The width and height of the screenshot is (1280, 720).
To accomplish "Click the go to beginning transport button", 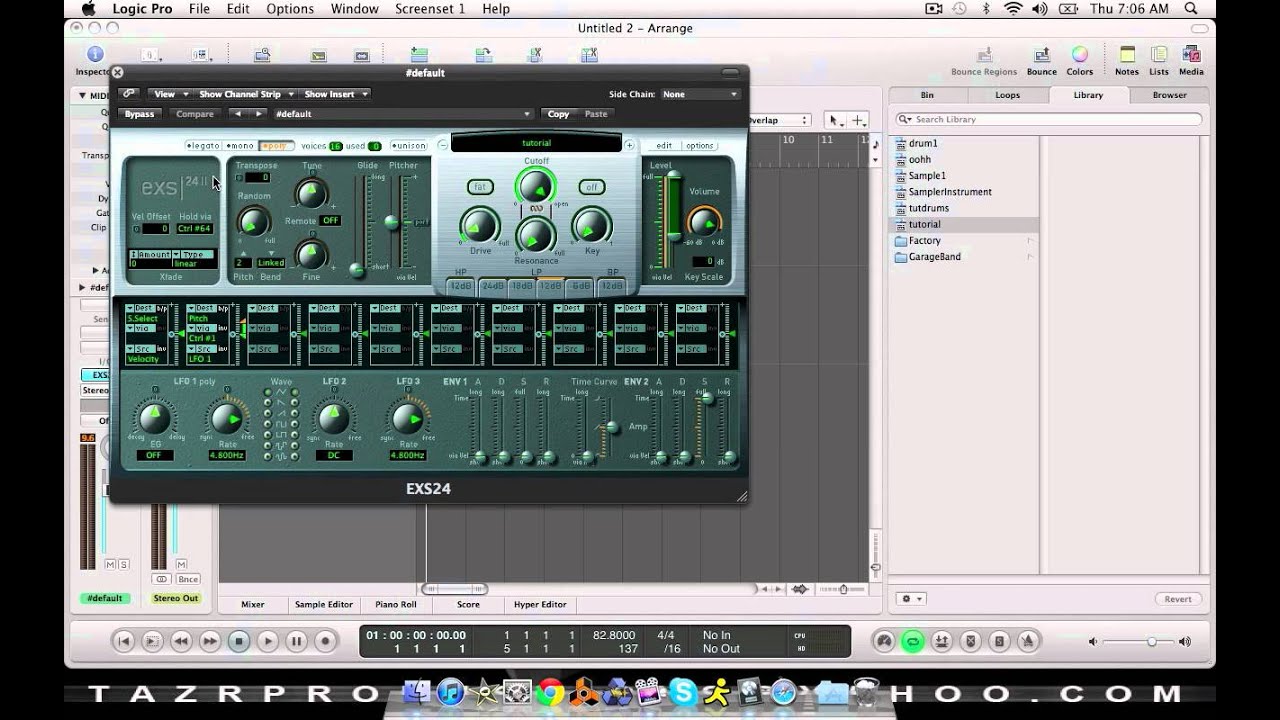I will (x=123, y=642).
